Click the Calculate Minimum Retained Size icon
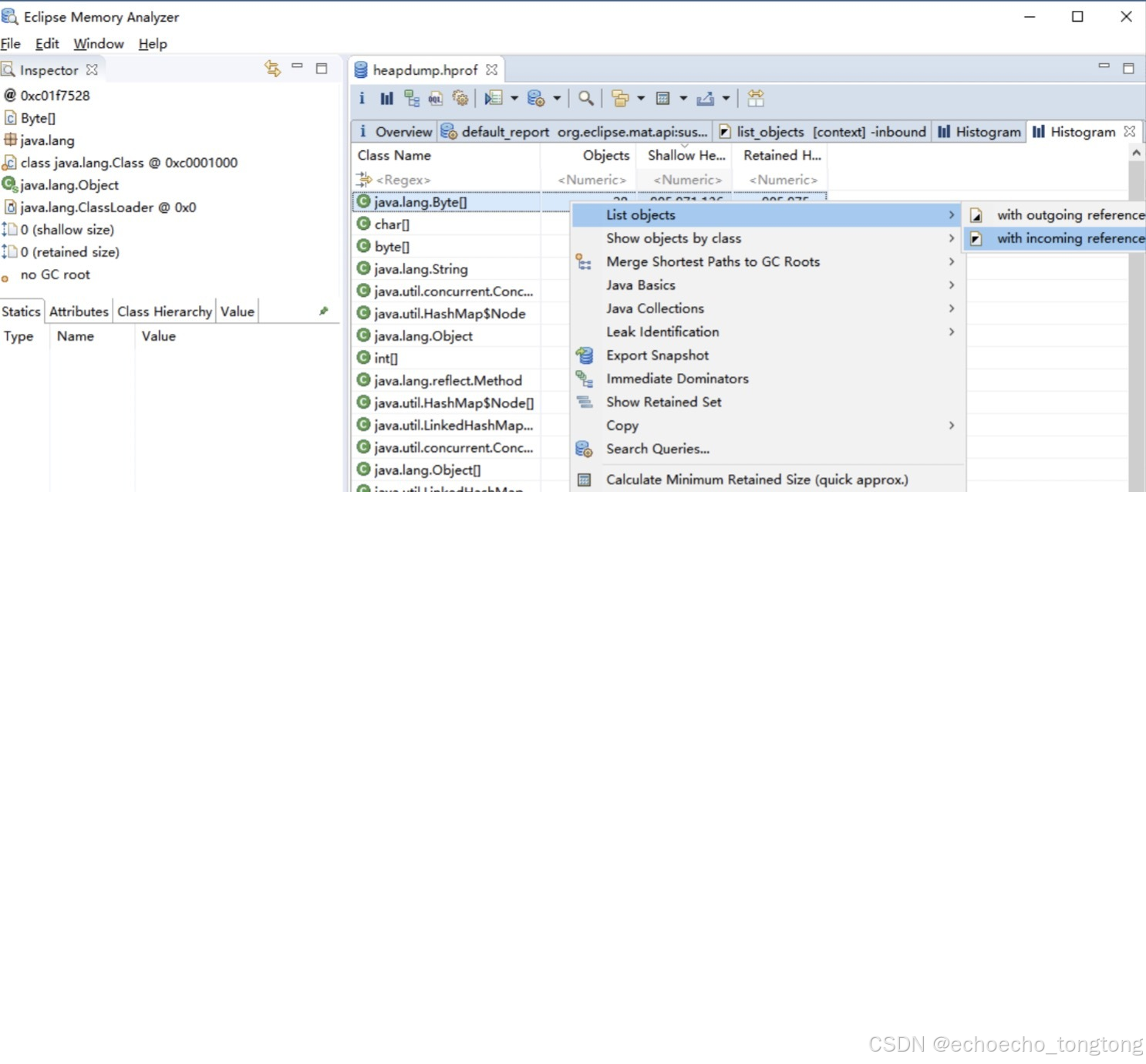This screenshot has height=1064, width=1146. (x=585, y=480)
